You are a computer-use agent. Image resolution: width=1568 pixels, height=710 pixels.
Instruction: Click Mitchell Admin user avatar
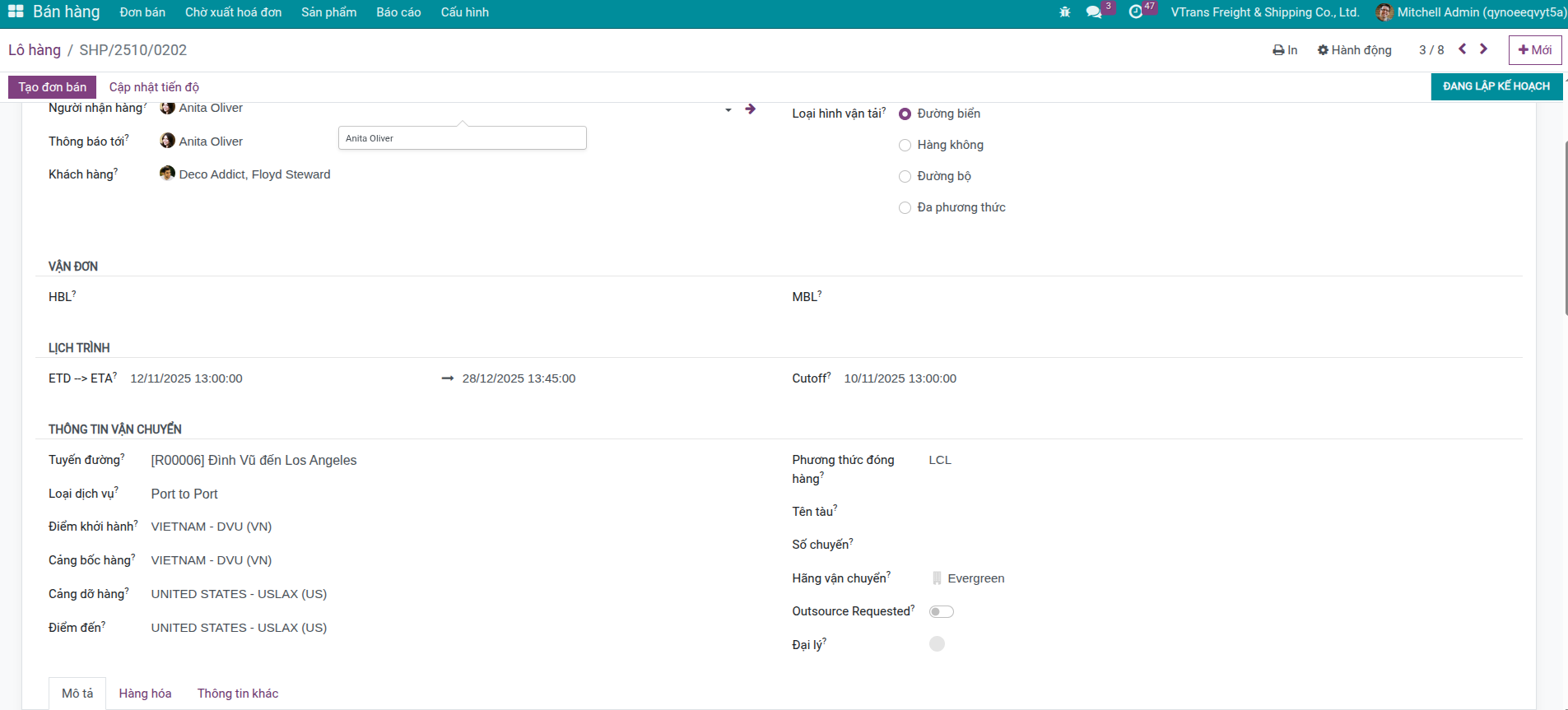(1384, 12)
